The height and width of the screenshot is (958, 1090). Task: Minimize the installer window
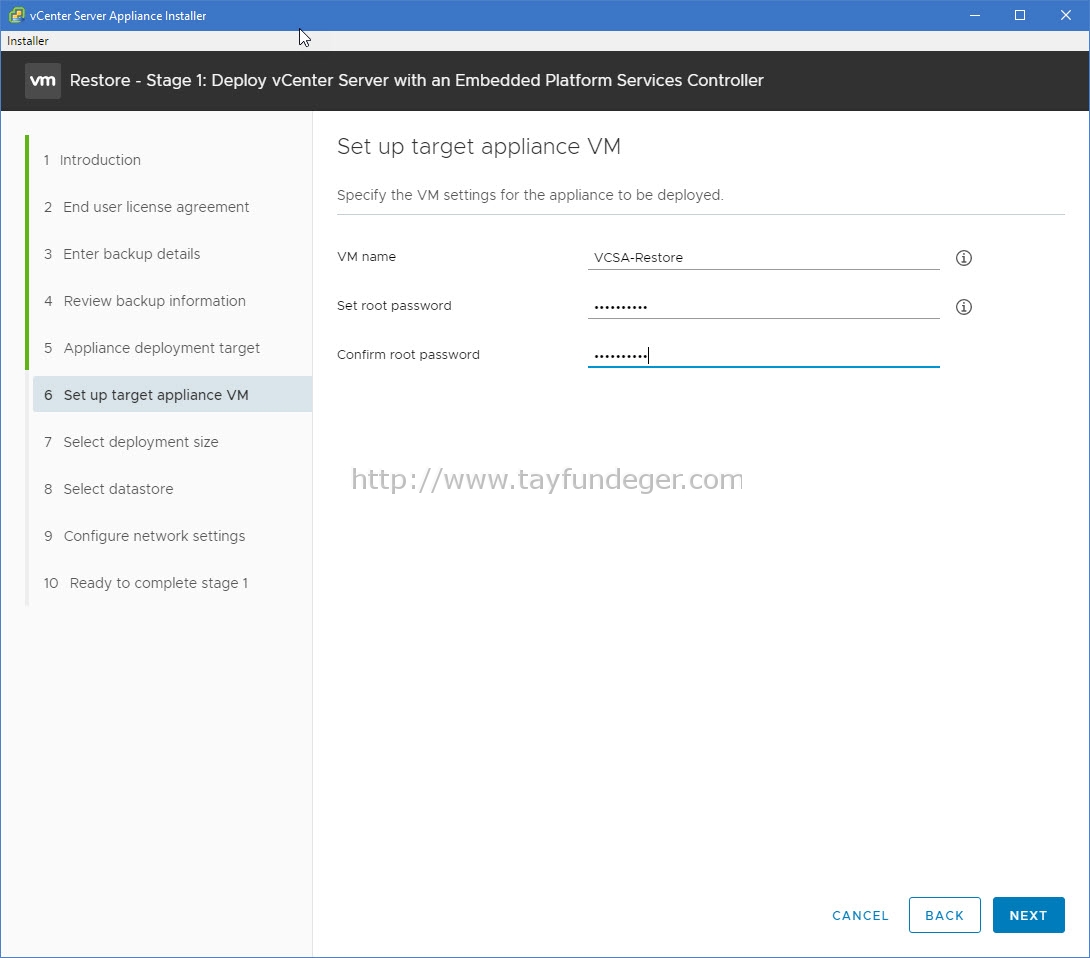975,15
